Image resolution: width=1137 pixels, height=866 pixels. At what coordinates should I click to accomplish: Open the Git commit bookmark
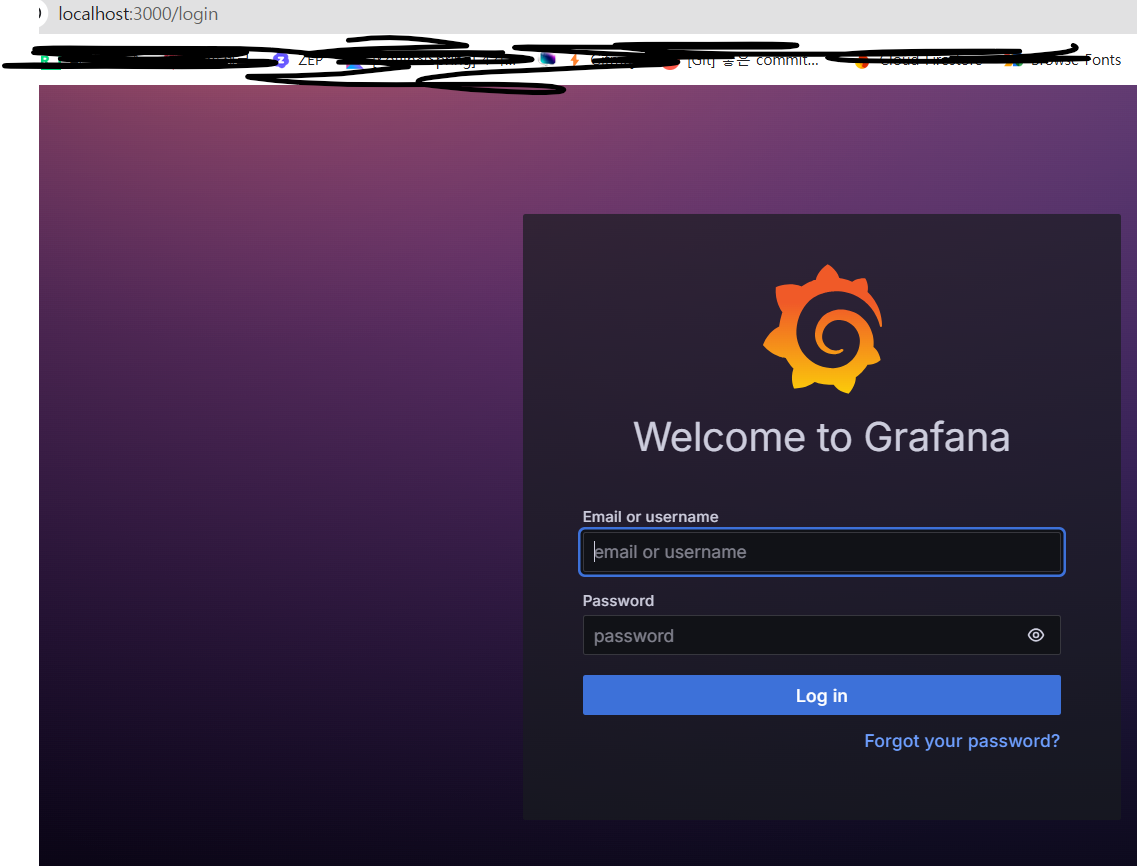(741, 61)
